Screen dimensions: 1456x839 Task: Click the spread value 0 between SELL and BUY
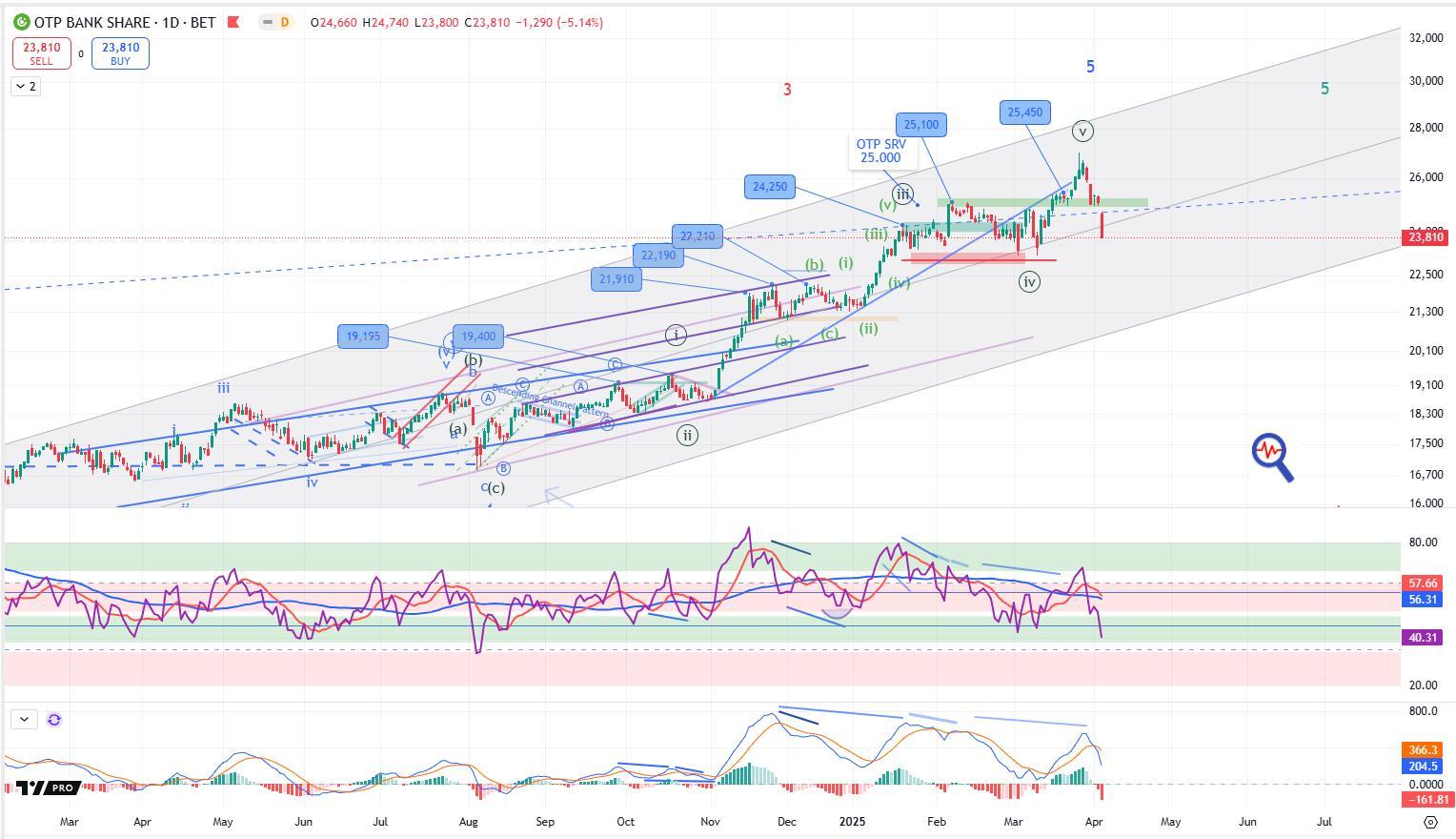coord(81,54)
